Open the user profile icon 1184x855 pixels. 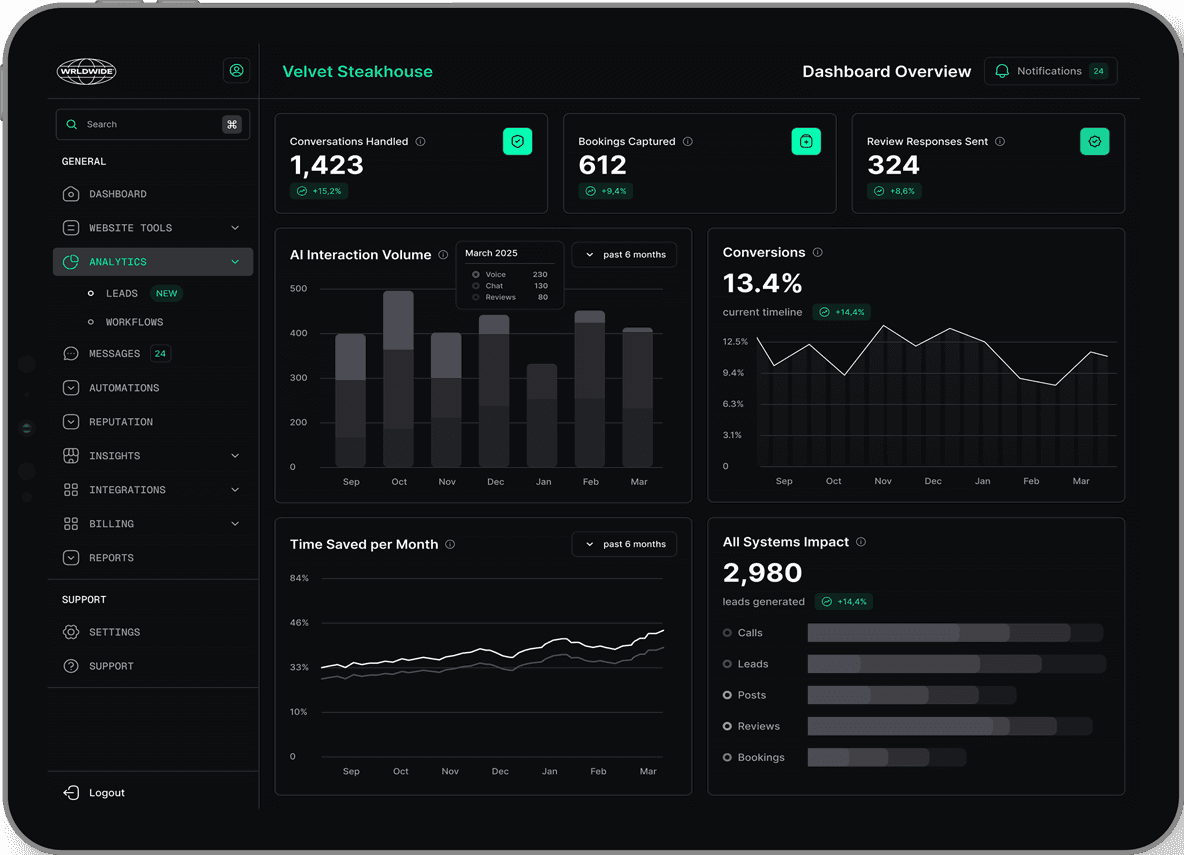[x=236, y=70]
